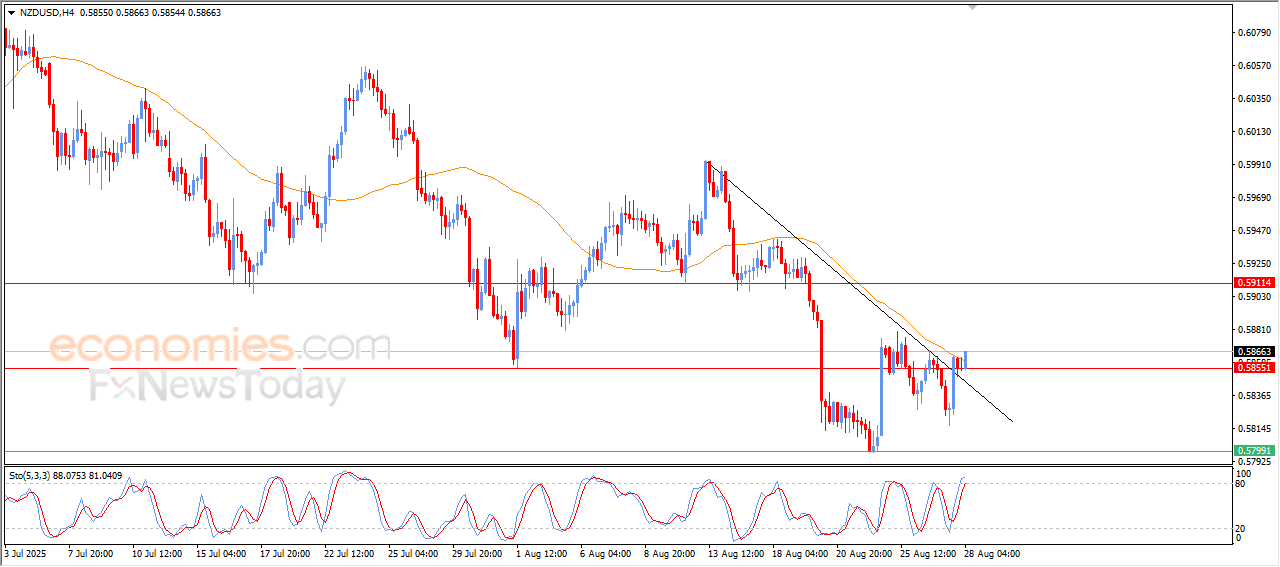The width and height of the screenshot is (1280, 567).
Task: Click the stochastic scale value 100
Action: [1244, 474]
